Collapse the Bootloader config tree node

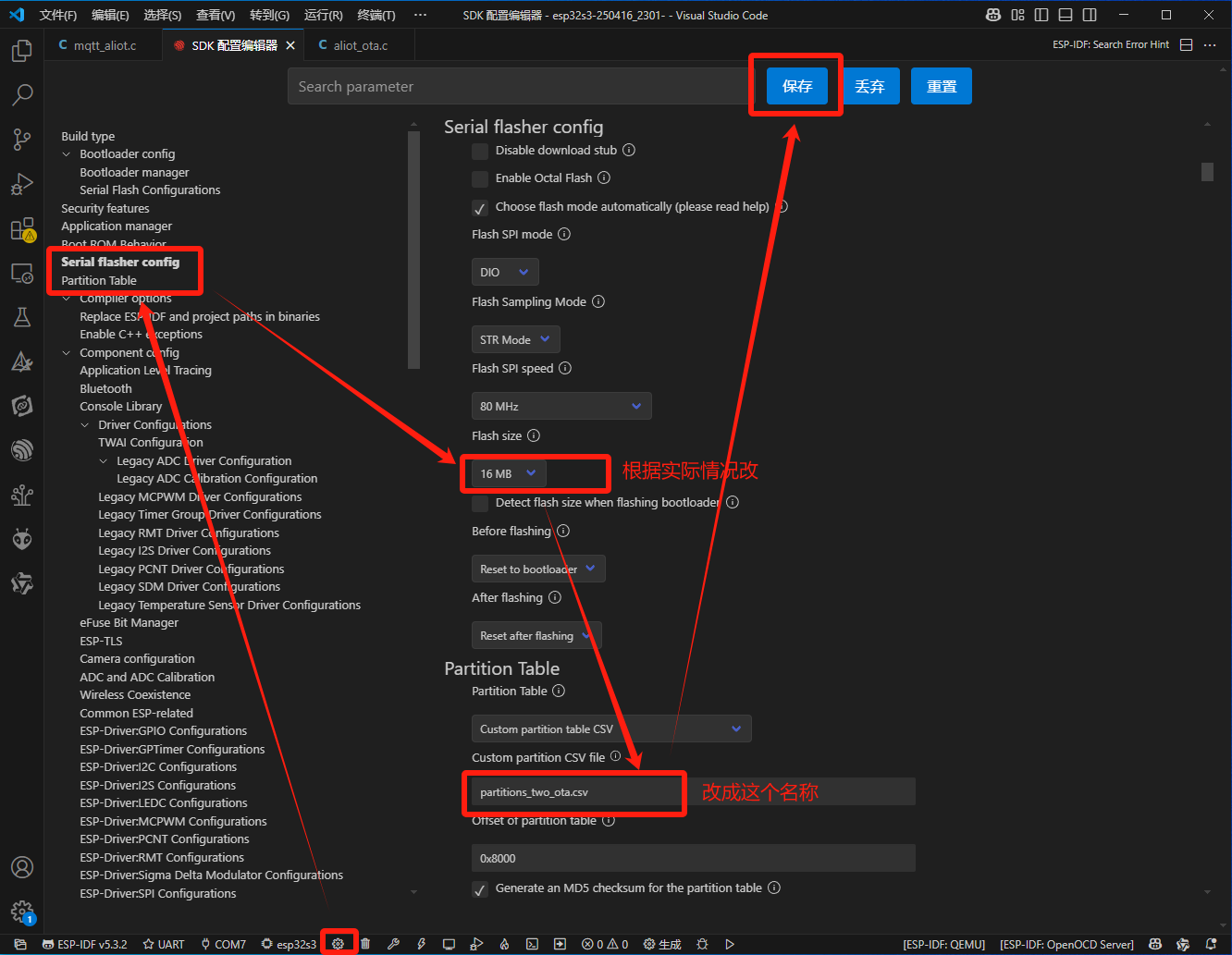(67, 153)
